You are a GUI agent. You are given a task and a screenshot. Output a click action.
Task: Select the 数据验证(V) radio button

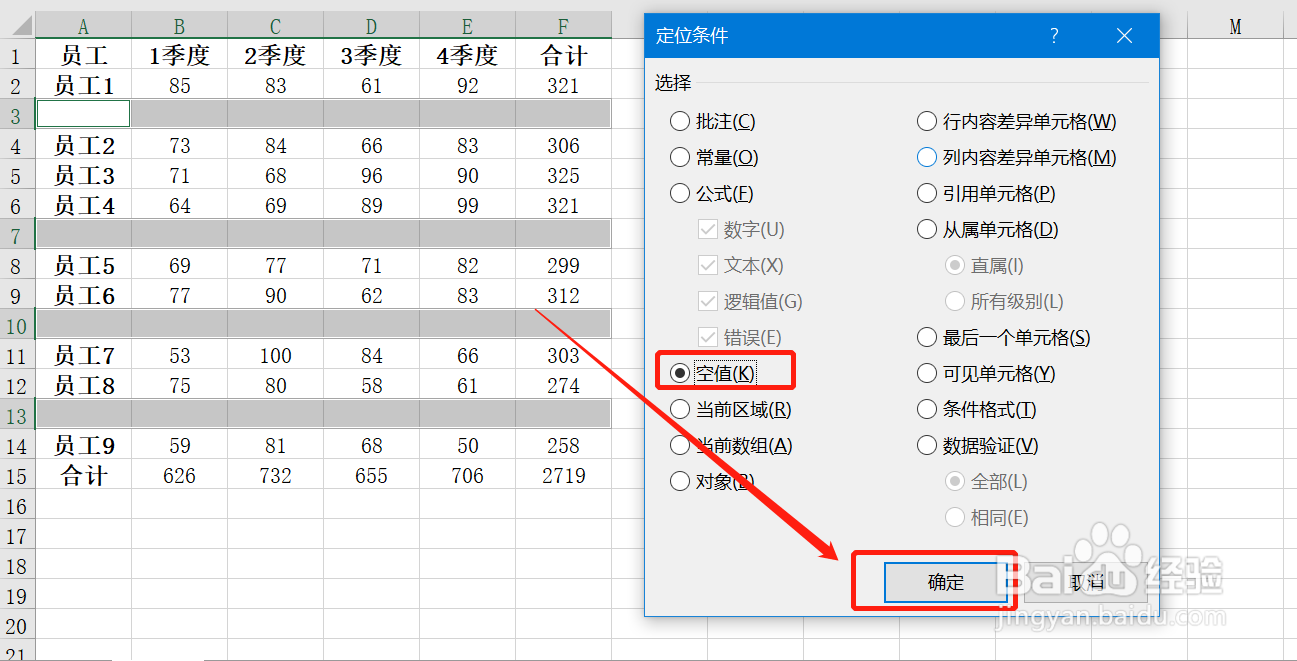tap(927, 445)
